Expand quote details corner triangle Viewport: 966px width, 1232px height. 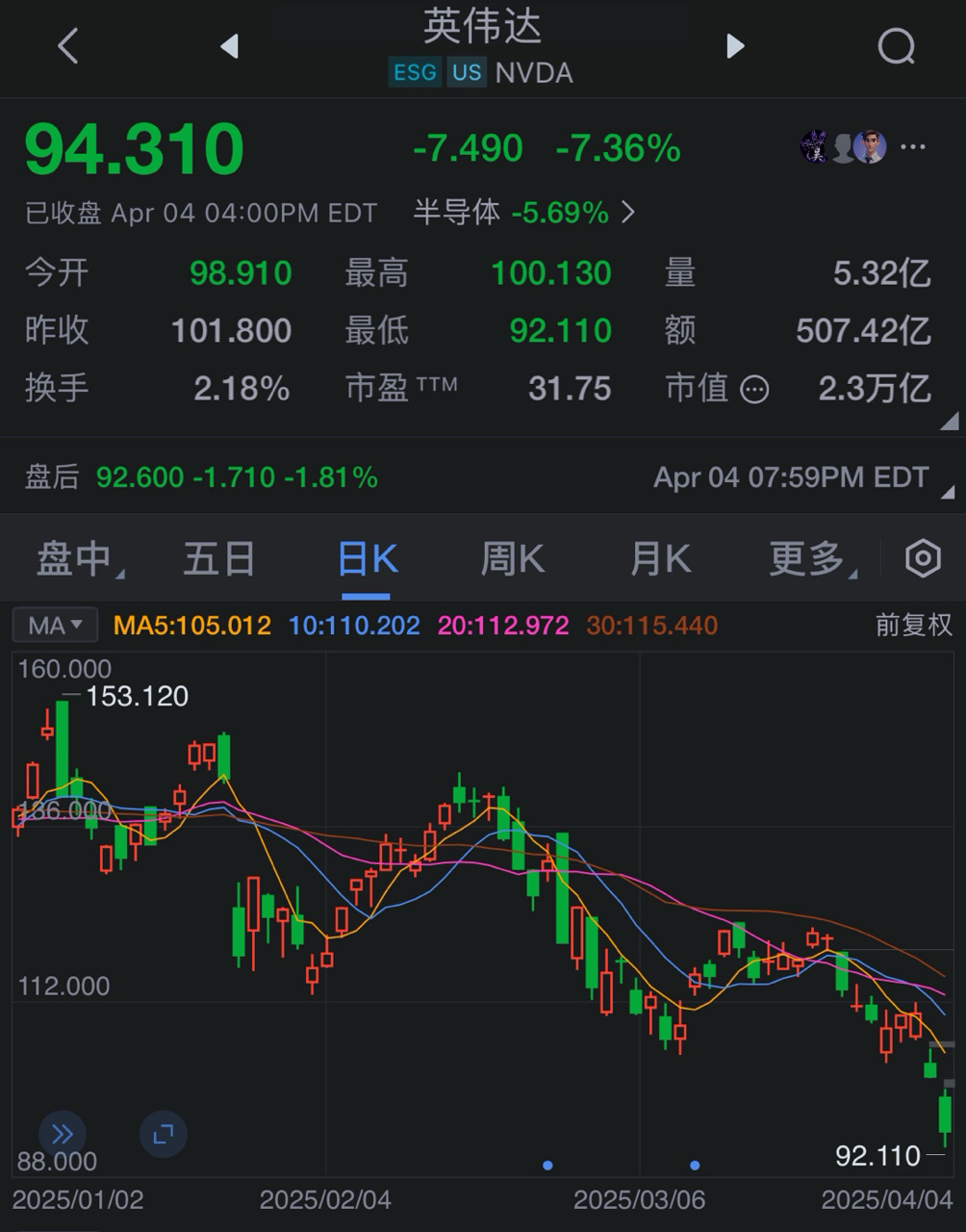[x=949, y=421]
